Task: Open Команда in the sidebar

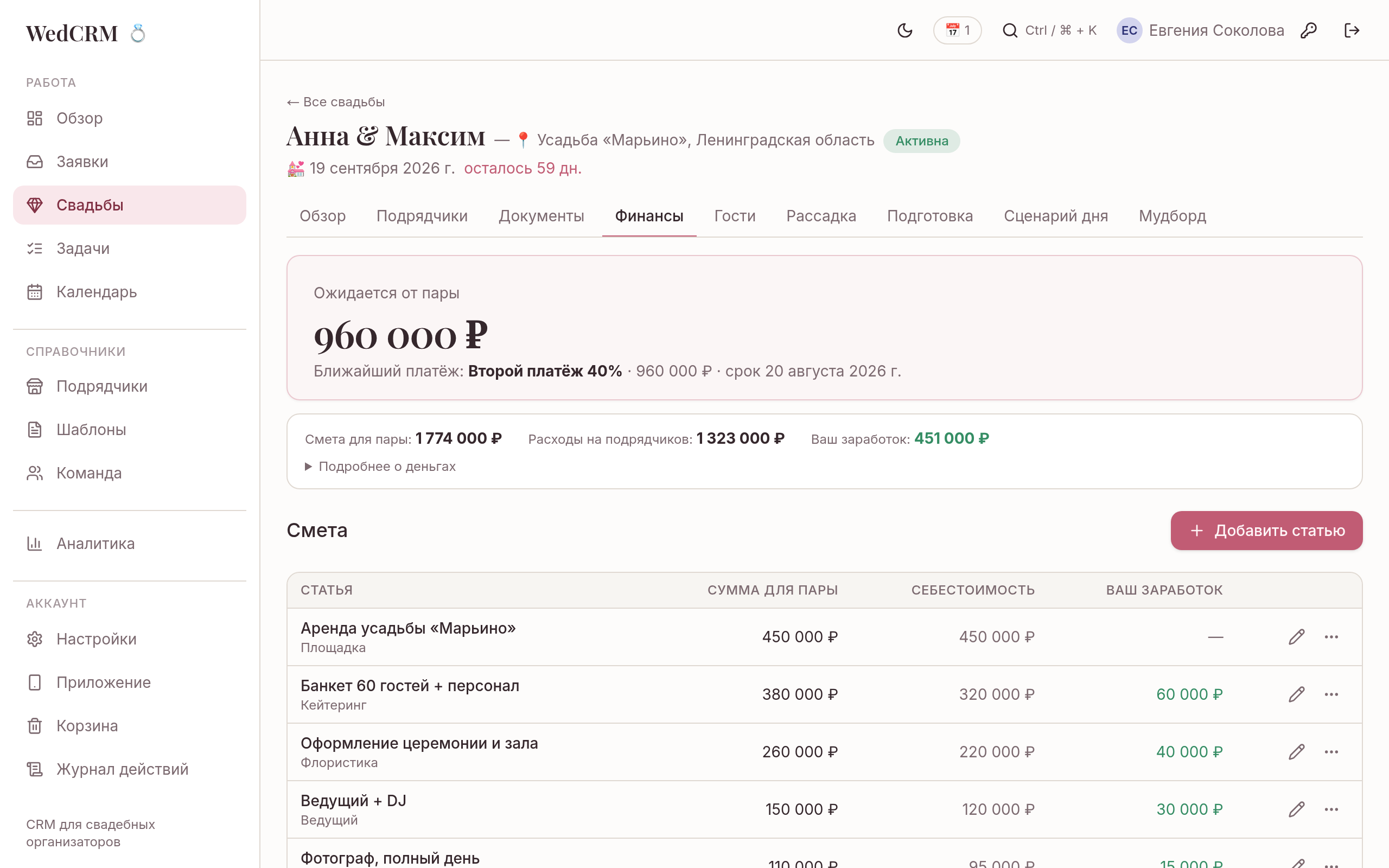Action: [130, 473]
